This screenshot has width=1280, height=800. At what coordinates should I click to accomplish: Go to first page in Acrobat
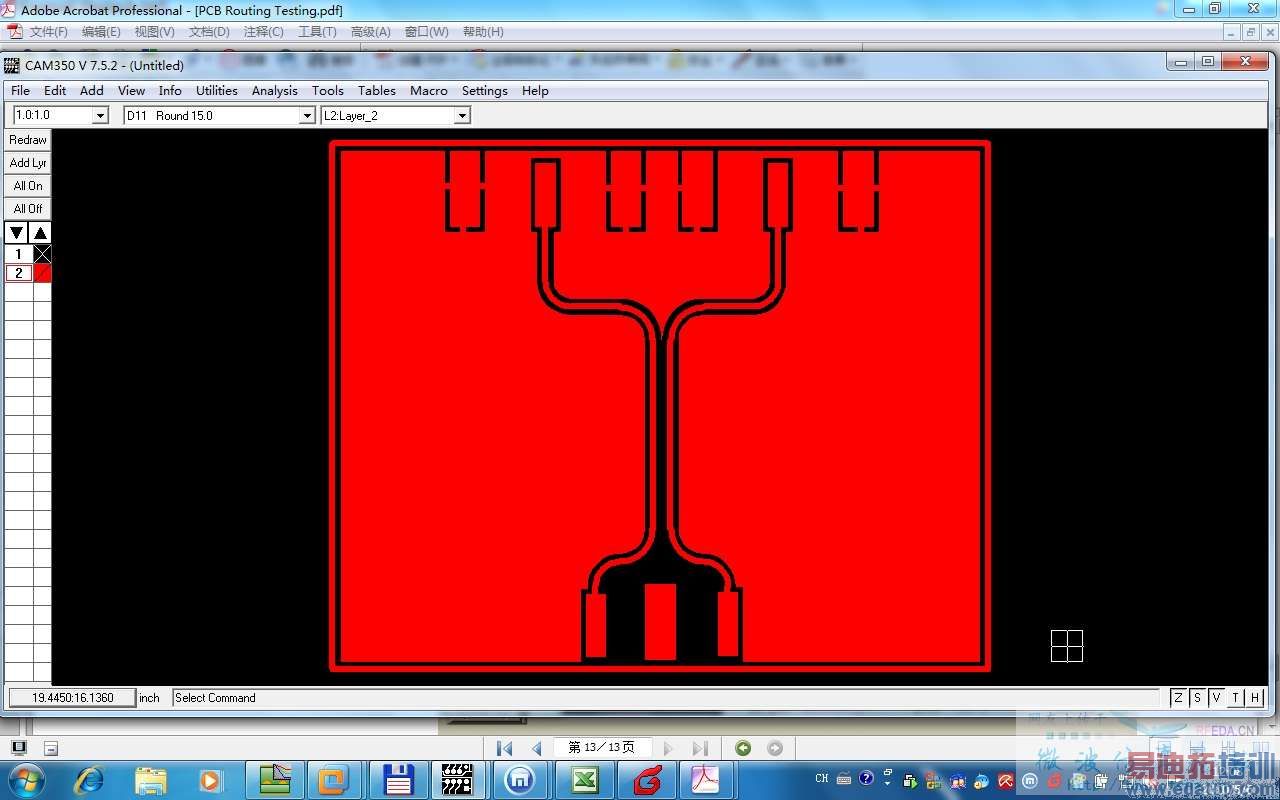(505, 748)
